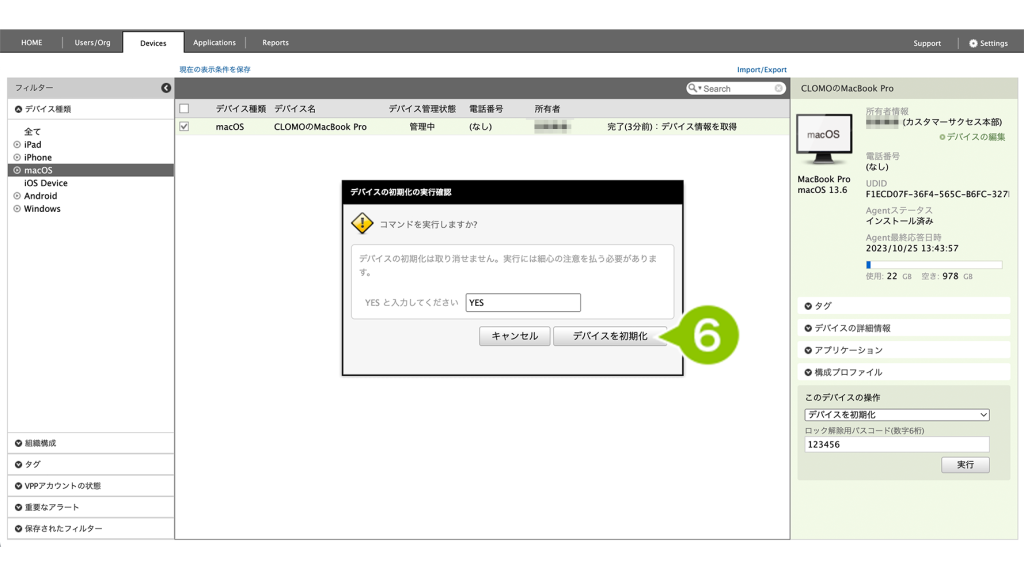
Task: Confirm with the デバイスを初期化 button
Action: pyautogui.click(x=610, y=336)
